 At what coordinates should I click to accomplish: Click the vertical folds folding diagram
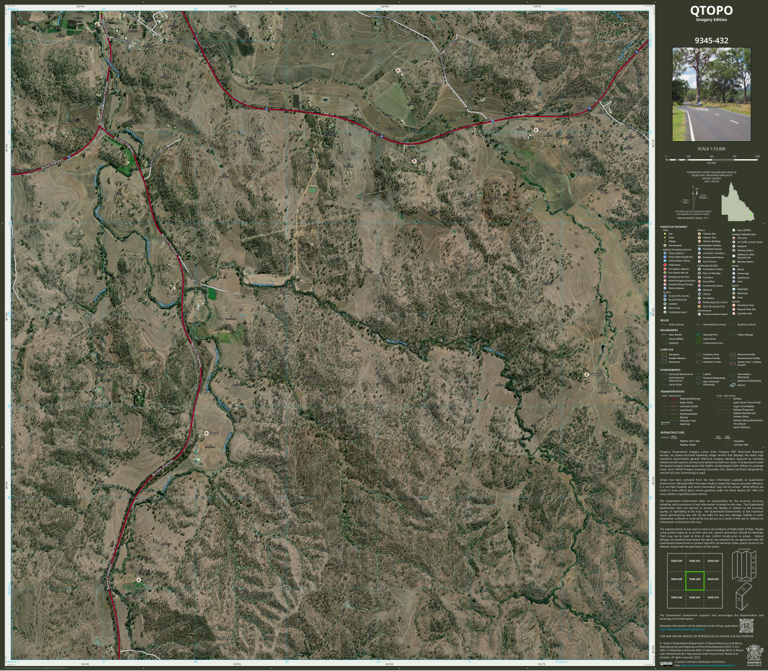click(744, 565)
